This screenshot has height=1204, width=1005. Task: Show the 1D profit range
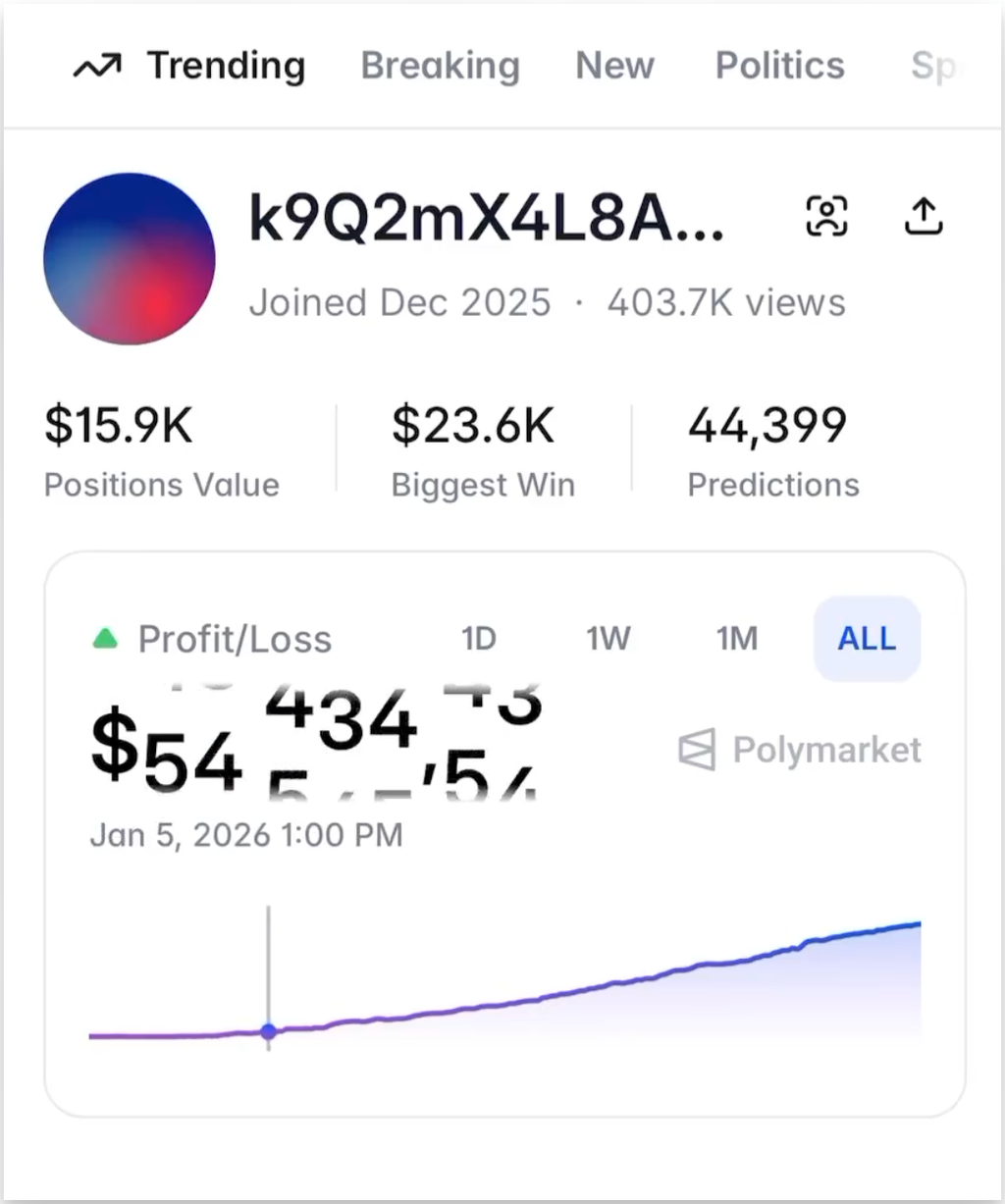(x=479, y=639)
